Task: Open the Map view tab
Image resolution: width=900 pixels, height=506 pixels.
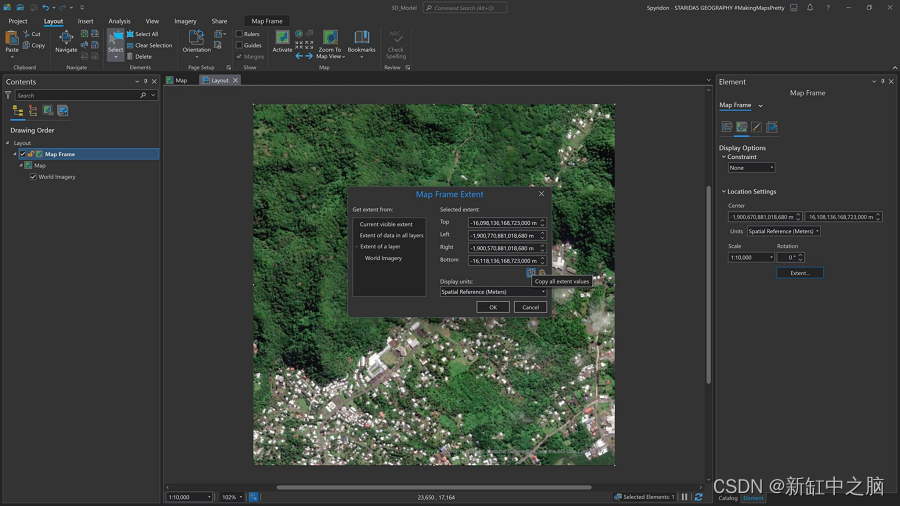Action: pos(177,80)
